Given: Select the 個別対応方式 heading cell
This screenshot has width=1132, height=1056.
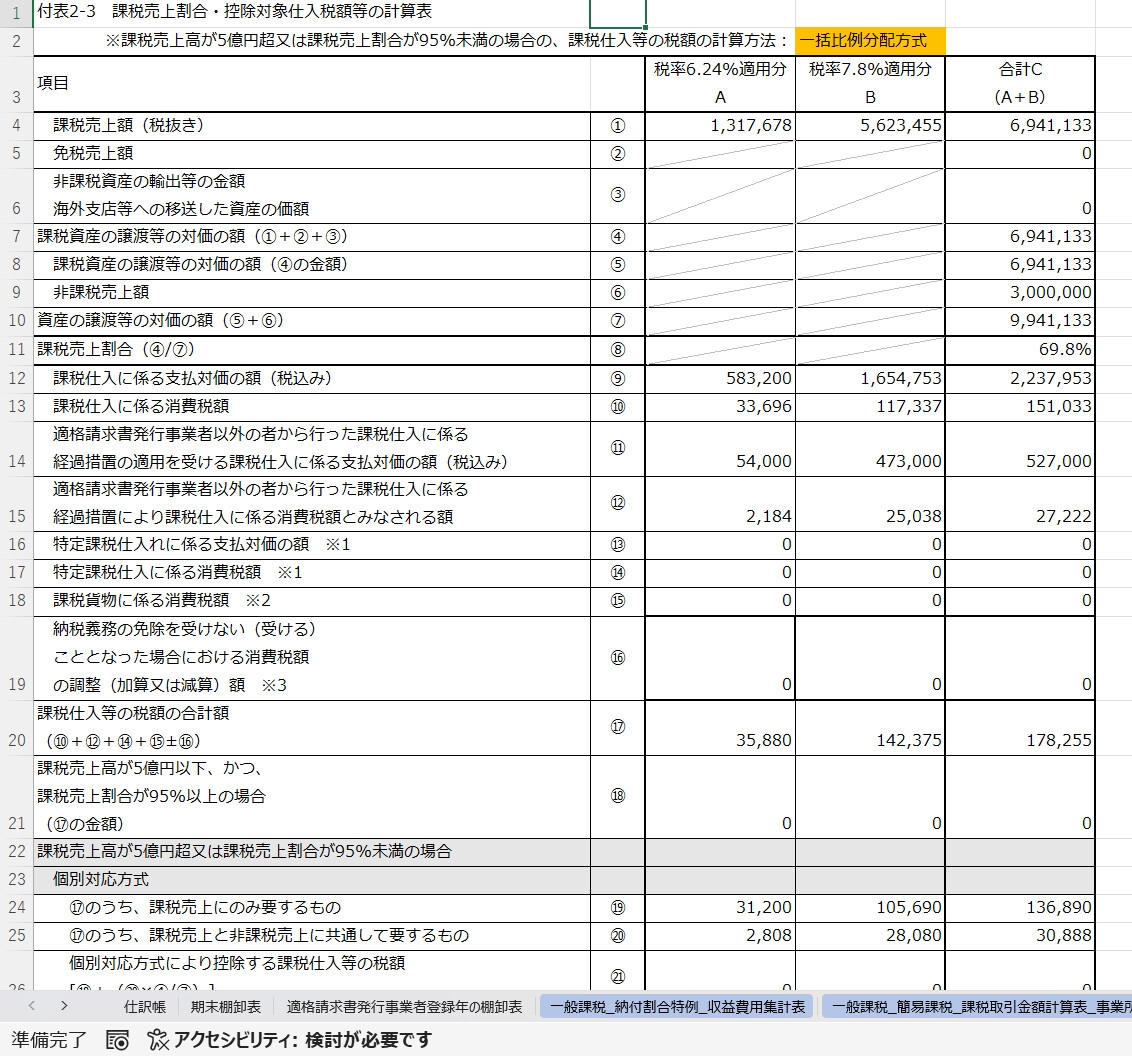Looking at the screenshot, I should (312, 880).
